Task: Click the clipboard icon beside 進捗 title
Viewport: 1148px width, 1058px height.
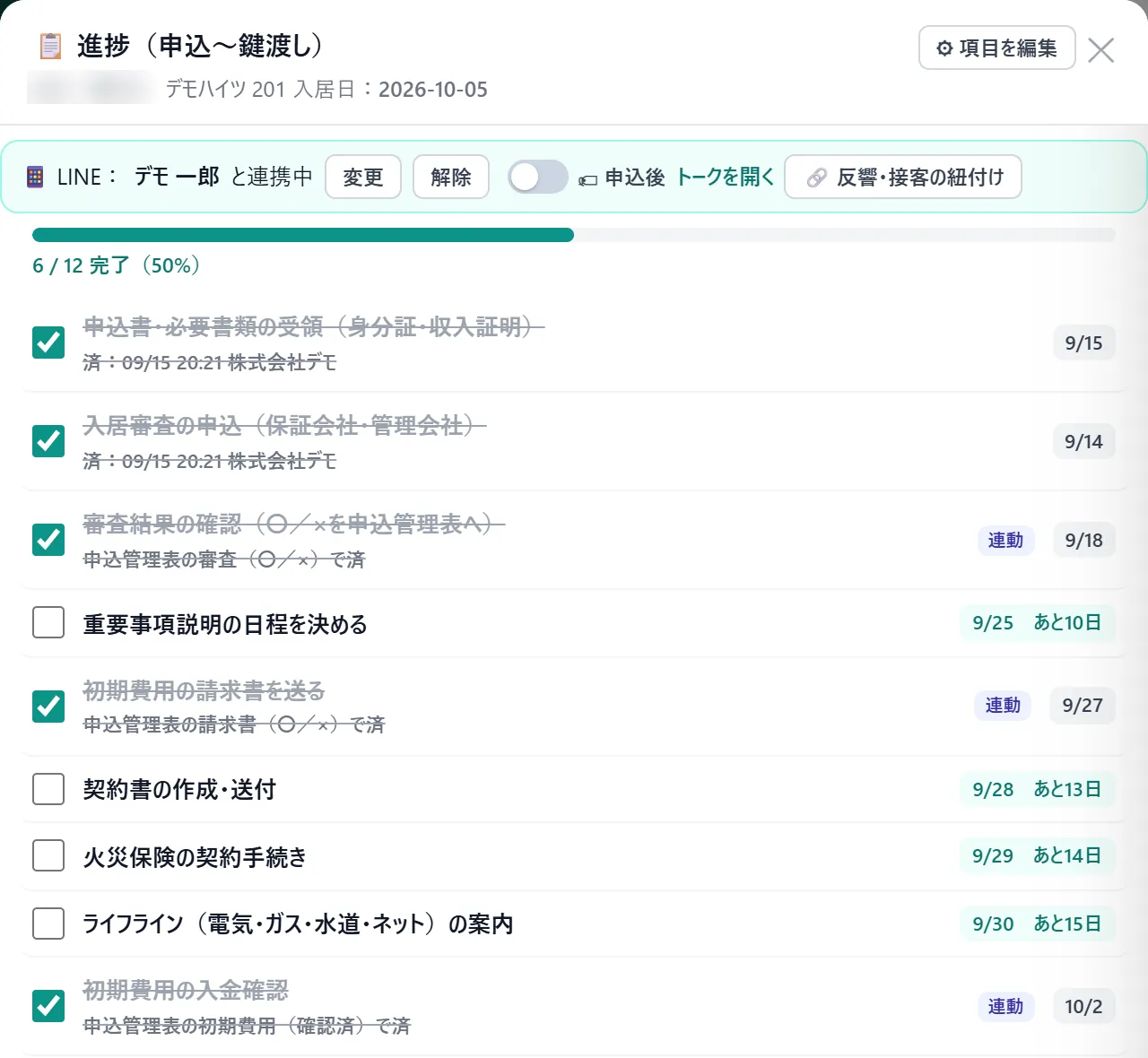Action: point(50,46)
